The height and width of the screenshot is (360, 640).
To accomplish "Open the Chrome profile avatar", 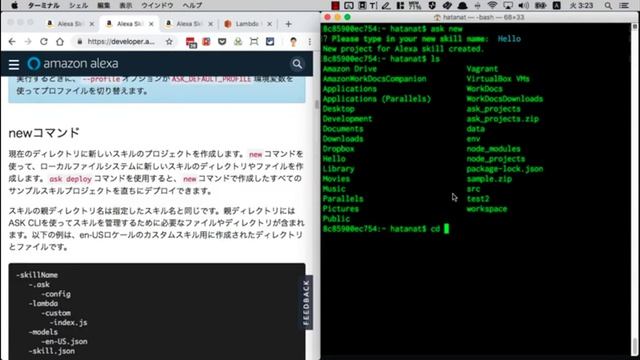I will (x=293, y=42).
